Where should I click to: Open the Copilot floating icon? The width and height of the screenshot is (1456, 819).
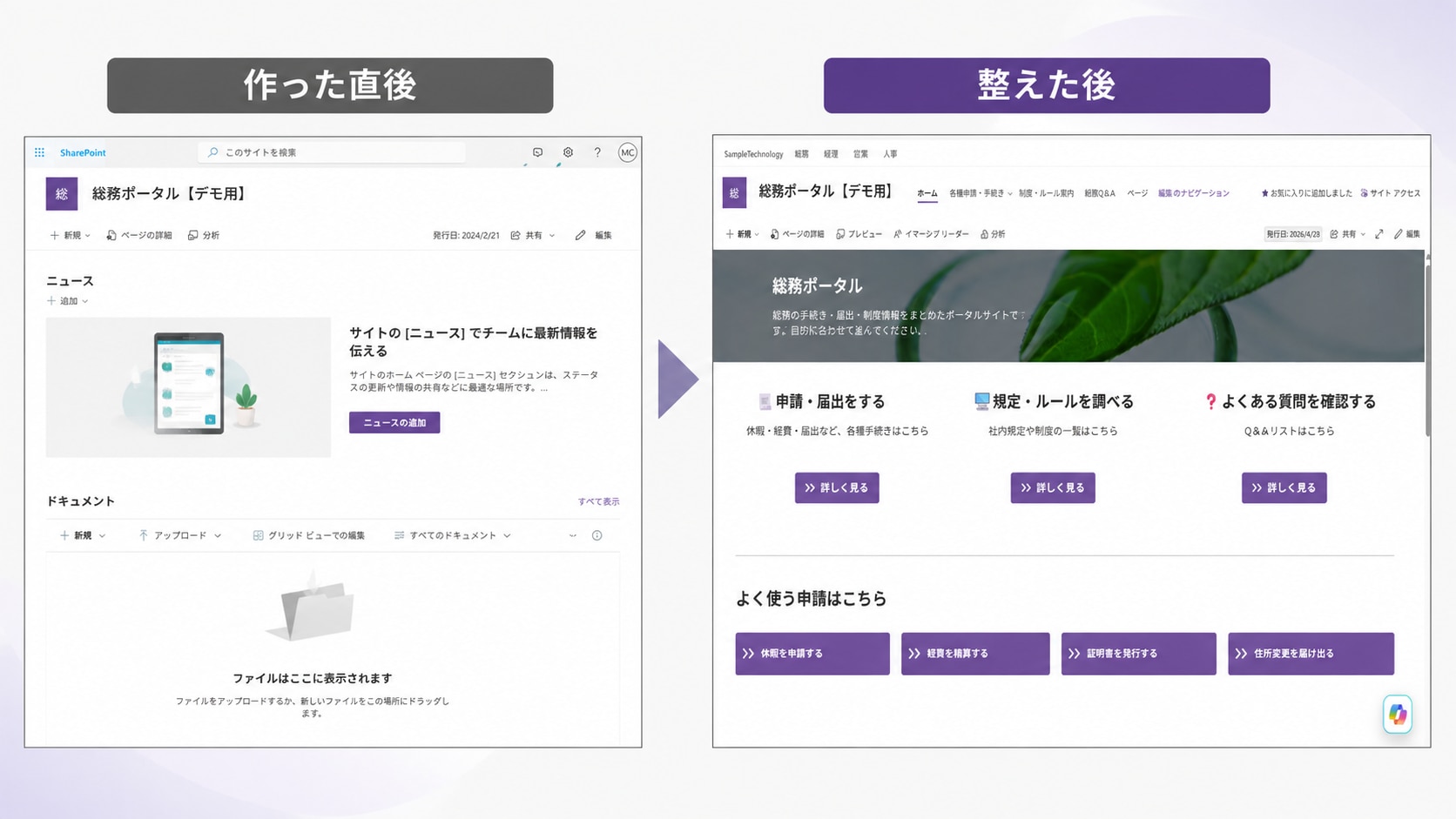pos(1398,715)
